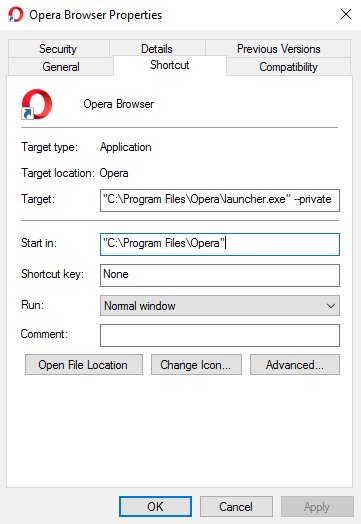Expand the Run window mode dropdown
Image resolution: width=361 pixels, height=524 pixels.
(x=220, y=305)
